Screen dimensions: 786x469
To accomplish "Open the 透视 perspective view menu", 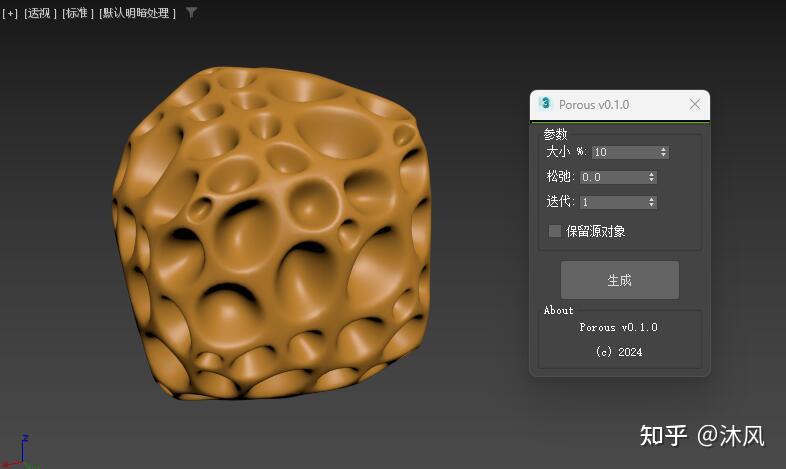I will [x=40, y=14].
